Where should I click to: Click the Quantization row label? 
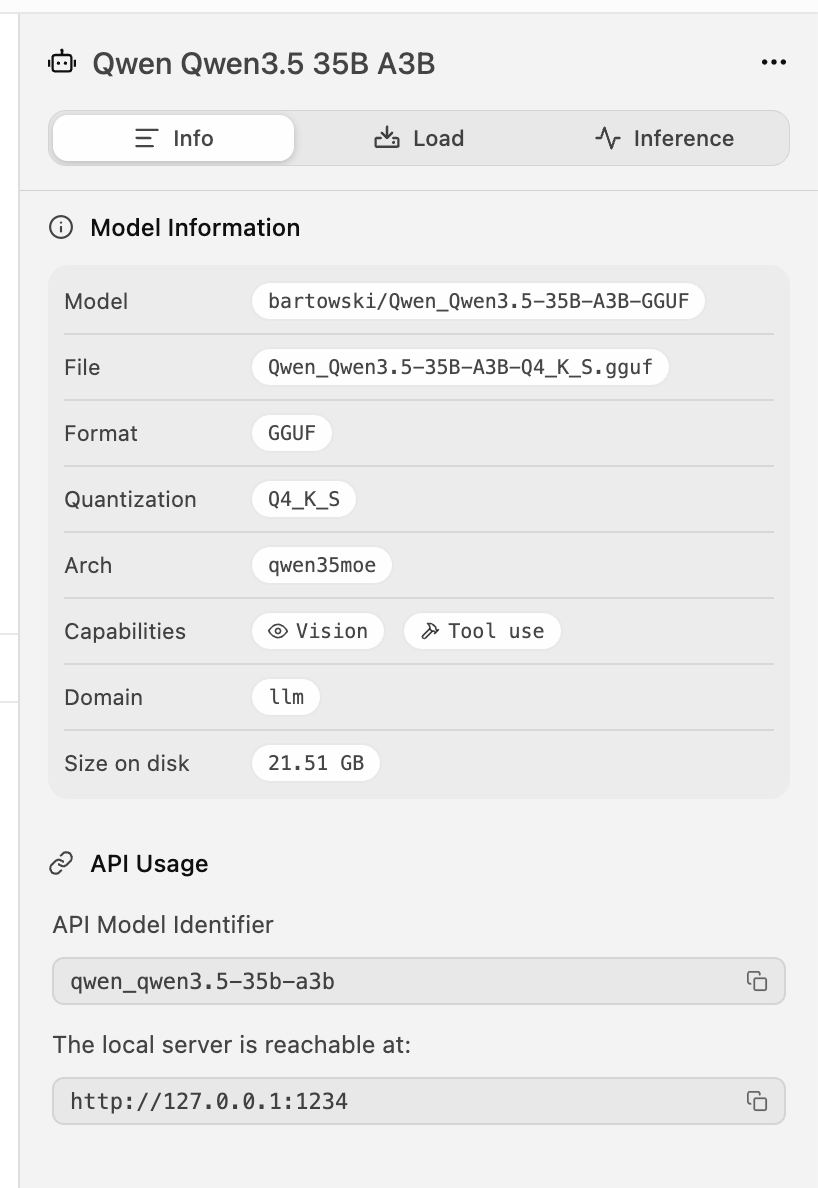click(130, 499)
